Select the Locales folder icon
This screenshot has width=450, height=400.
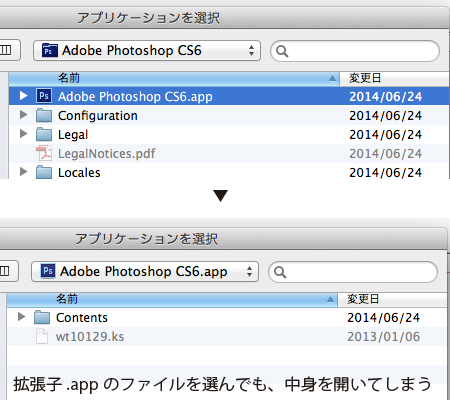pos(44,172)
